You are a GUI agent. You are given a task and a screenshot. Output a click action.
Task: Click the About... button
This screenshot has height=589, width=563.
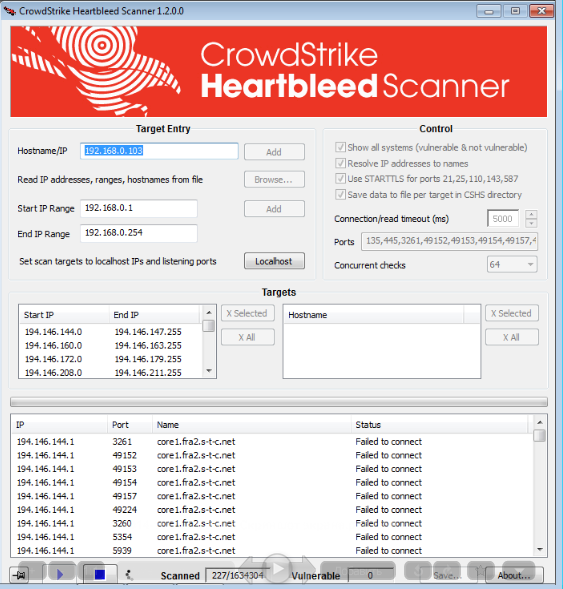click(x=514, y=575)
